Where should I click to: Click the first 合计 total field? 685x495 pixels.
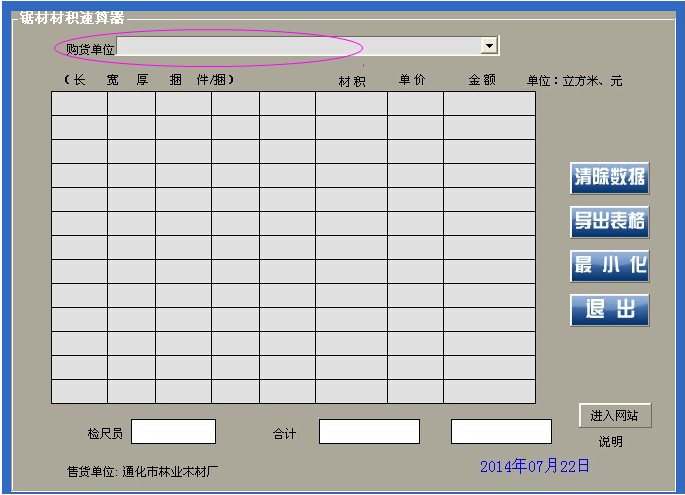(x=369, y=431)
